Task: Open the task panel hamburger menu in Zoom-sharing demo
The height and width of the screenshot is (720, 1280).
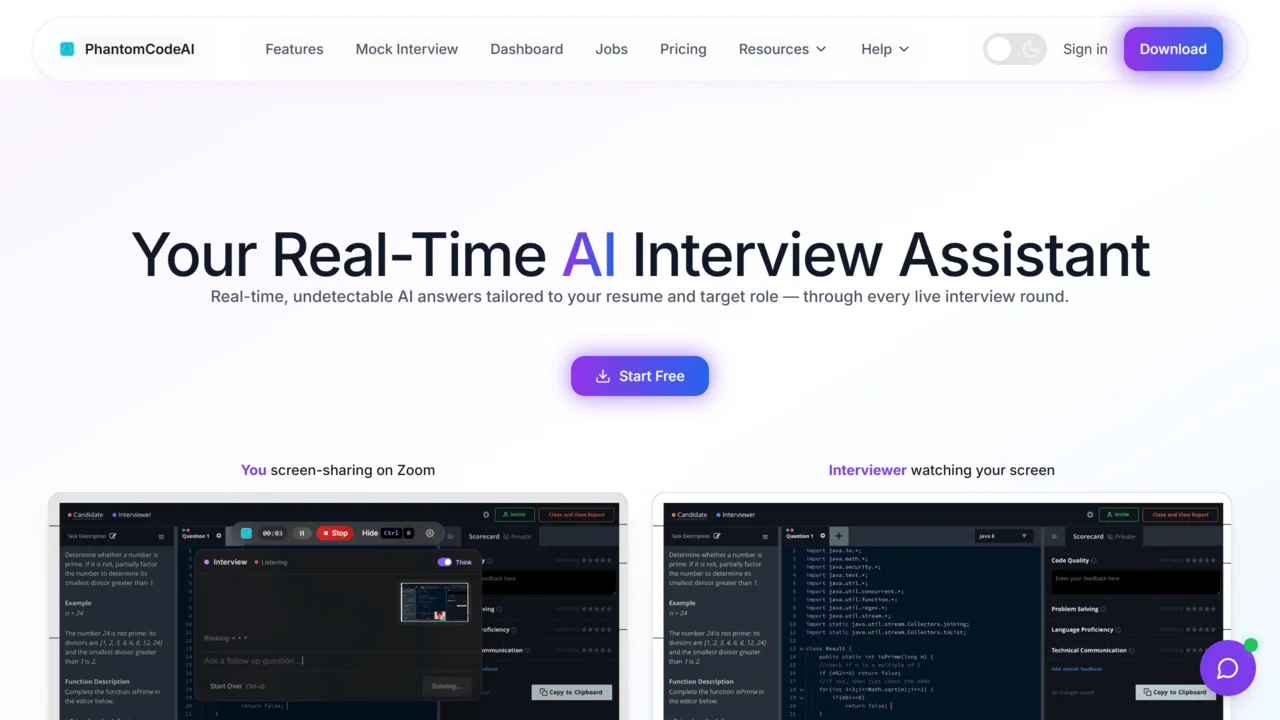Action: pos(161,537)
